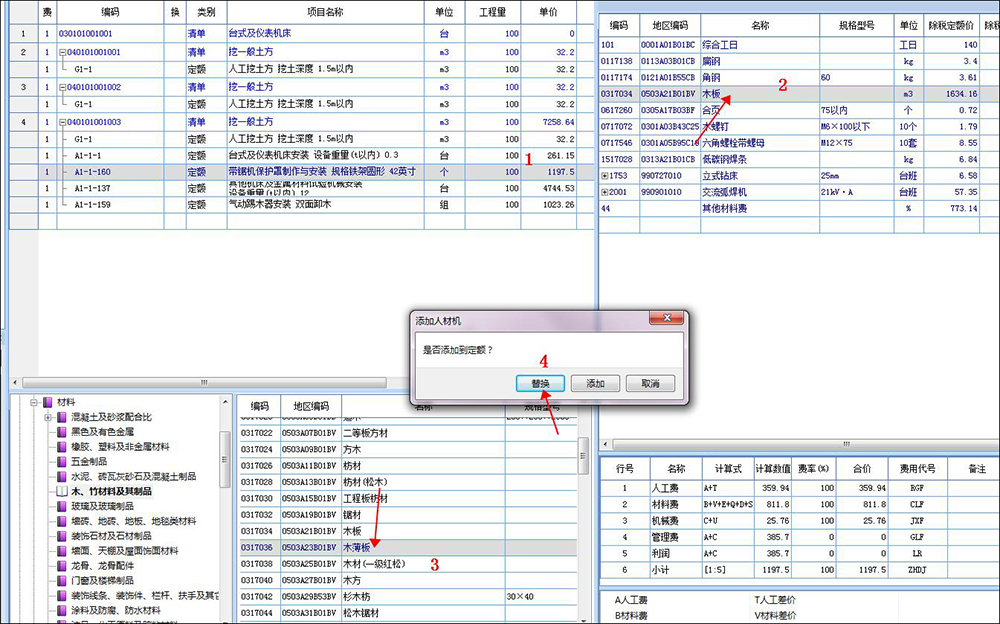Select 角钢 row 0117174

[x=798, y=77]
